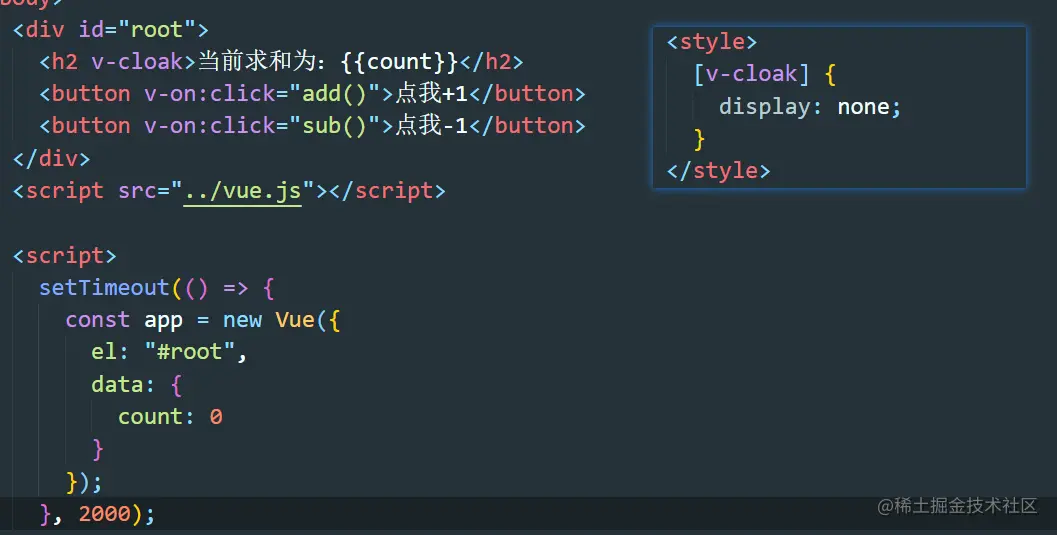
Task: Click the opening <style> tag
Action: [712, 42]
